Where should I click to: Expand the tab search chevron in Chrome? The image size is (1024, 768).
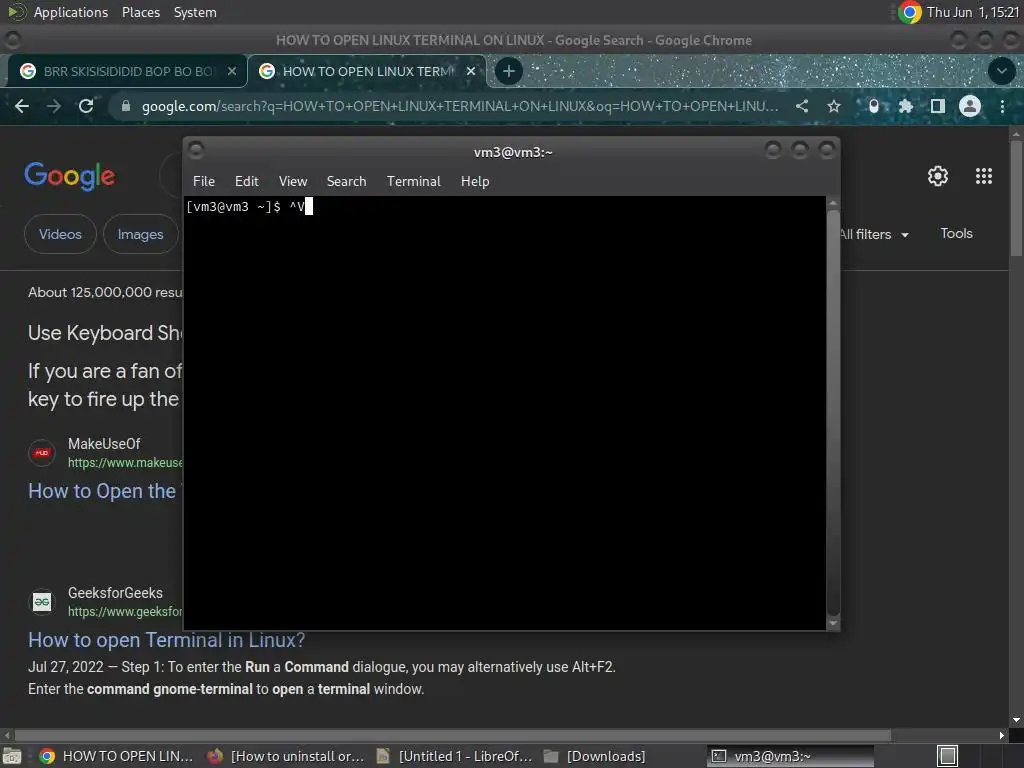point(1001,71)
